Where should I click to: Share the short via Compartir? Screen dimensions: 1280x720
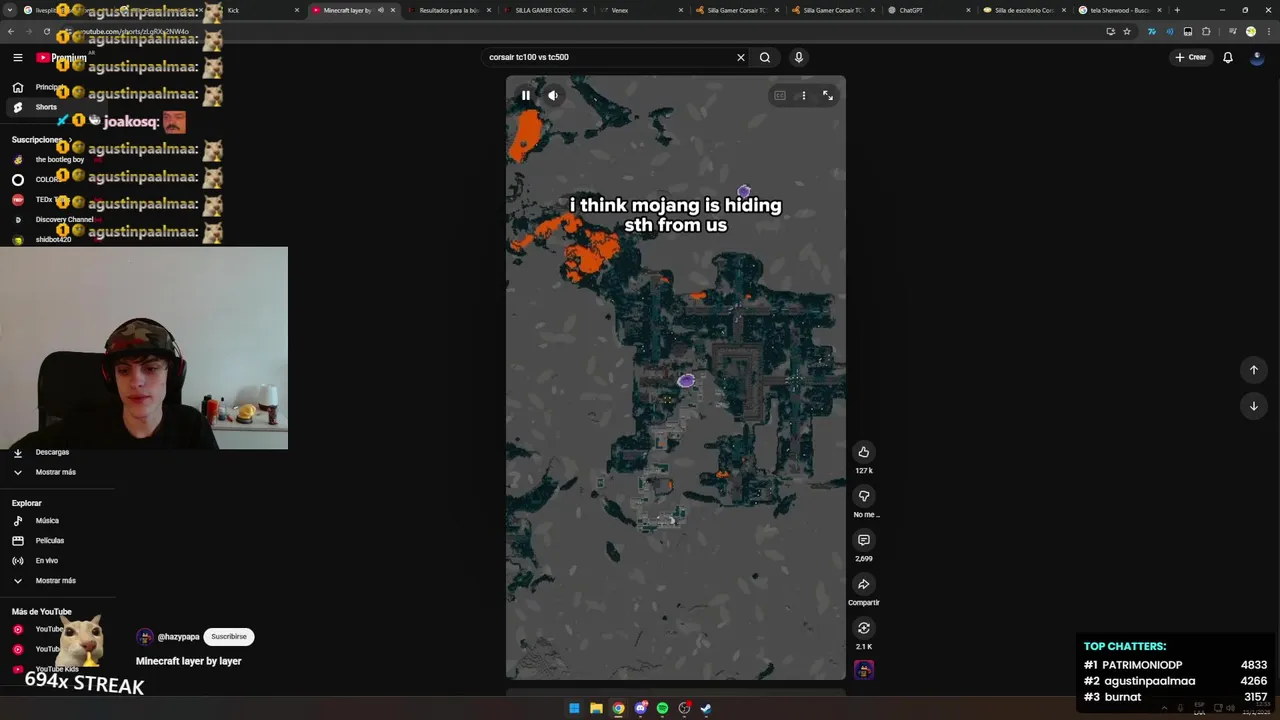pos(864,584)
